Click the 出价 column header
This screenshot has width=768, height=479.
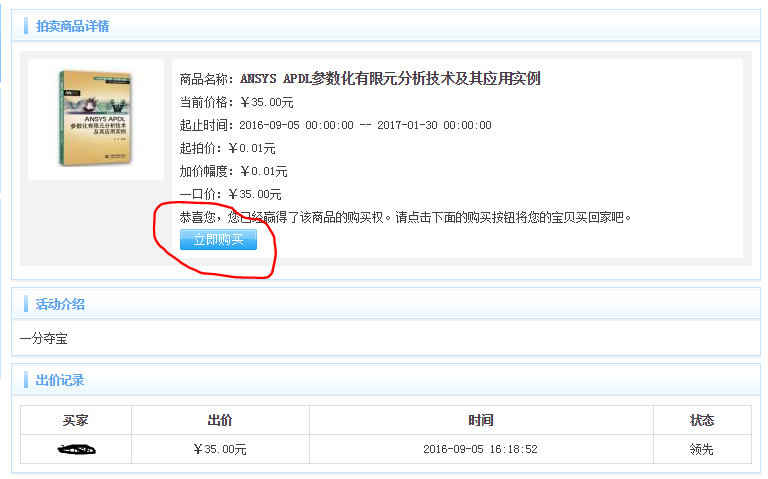(x=220, y=420)
